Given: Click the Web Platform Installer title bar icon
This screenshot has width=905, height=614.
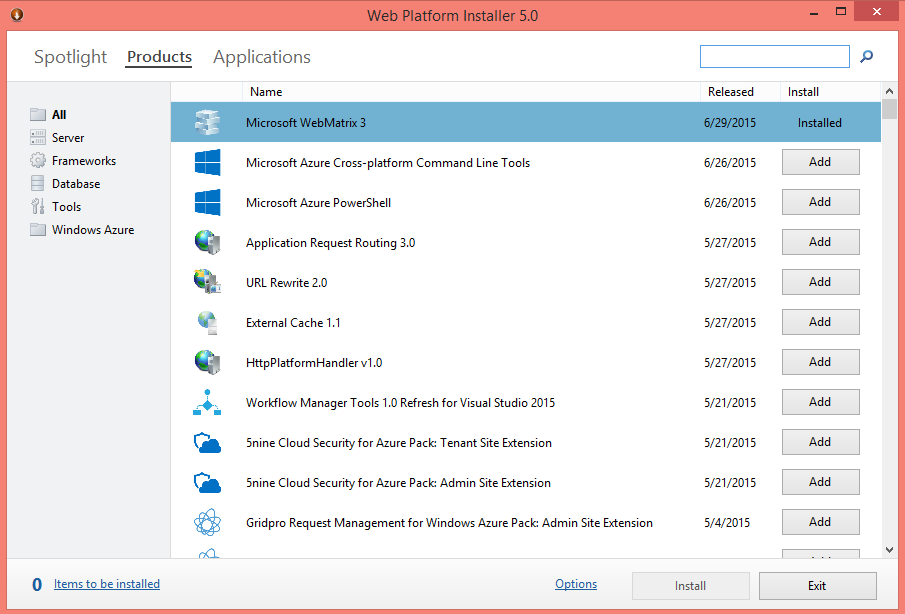Looking at the screenshot, I should [17, 14].
